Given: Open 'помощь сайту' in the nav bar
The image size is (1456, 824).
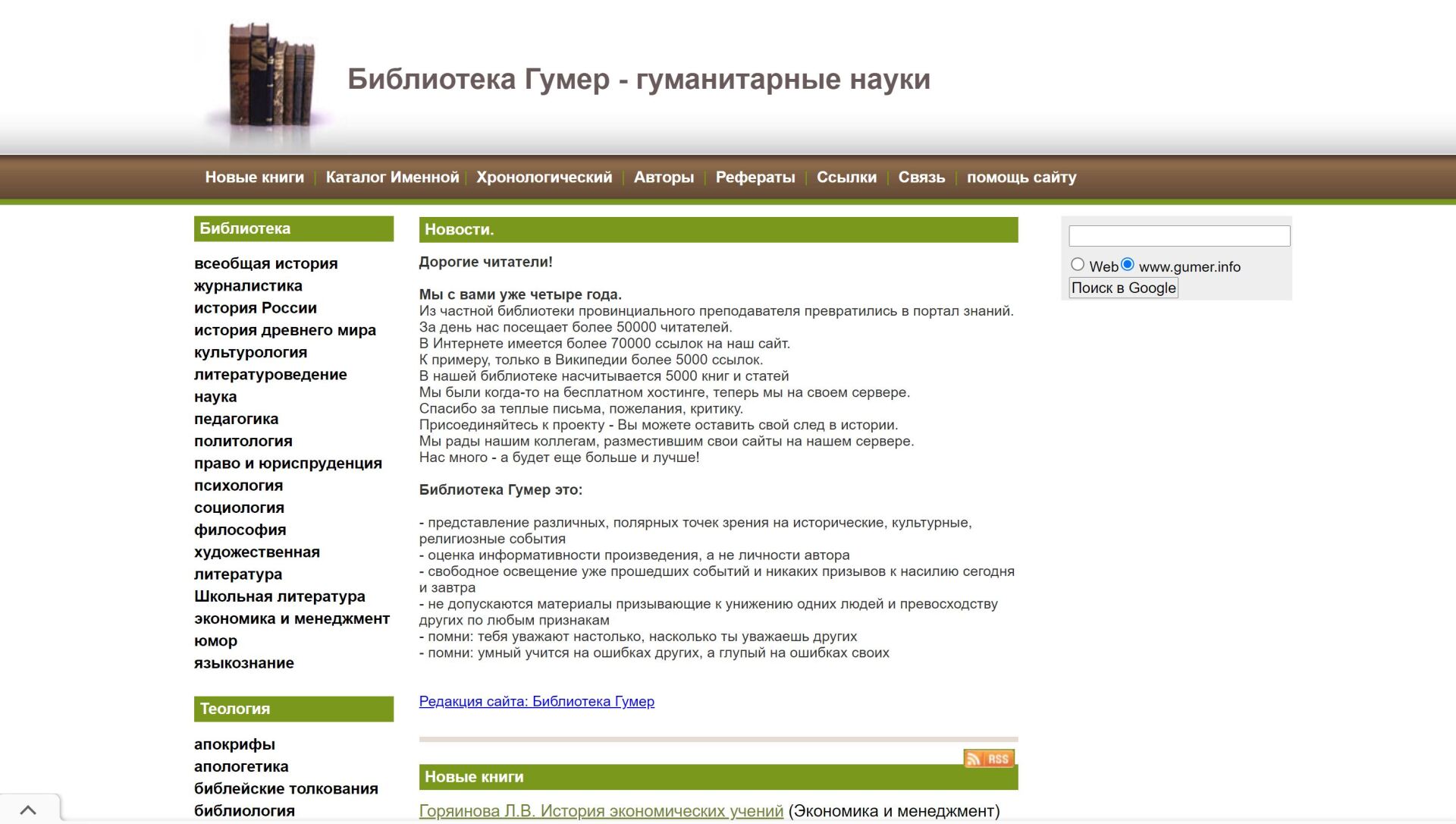Looking at the screenshot, I should coord(1021,178).
